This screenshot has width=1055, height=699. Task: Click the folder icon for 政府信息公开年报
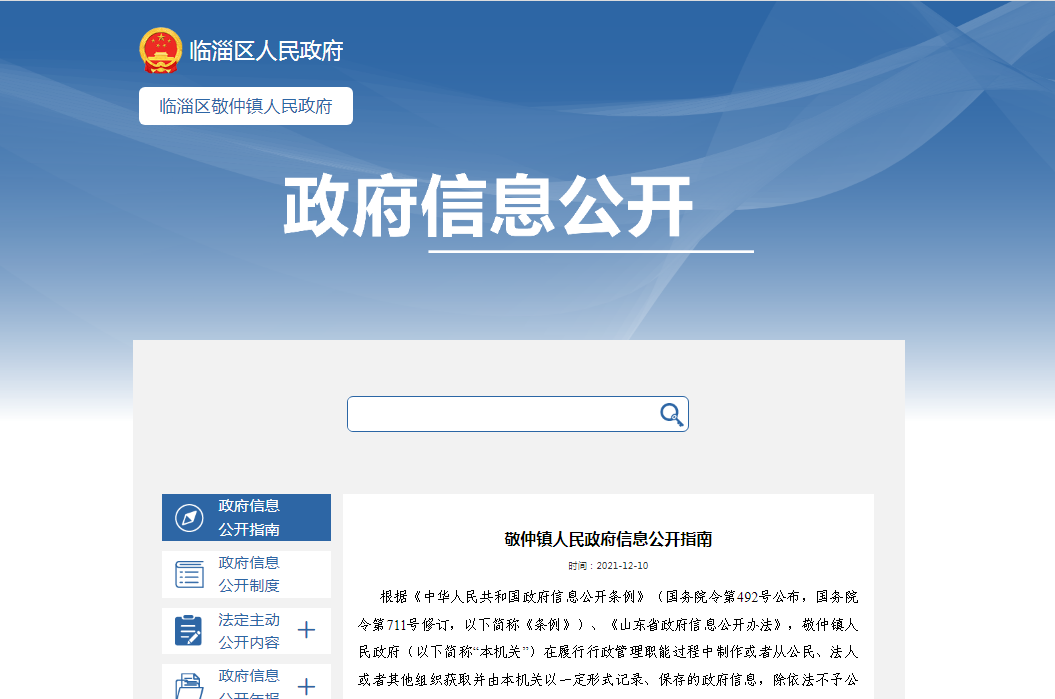[189, 686]
